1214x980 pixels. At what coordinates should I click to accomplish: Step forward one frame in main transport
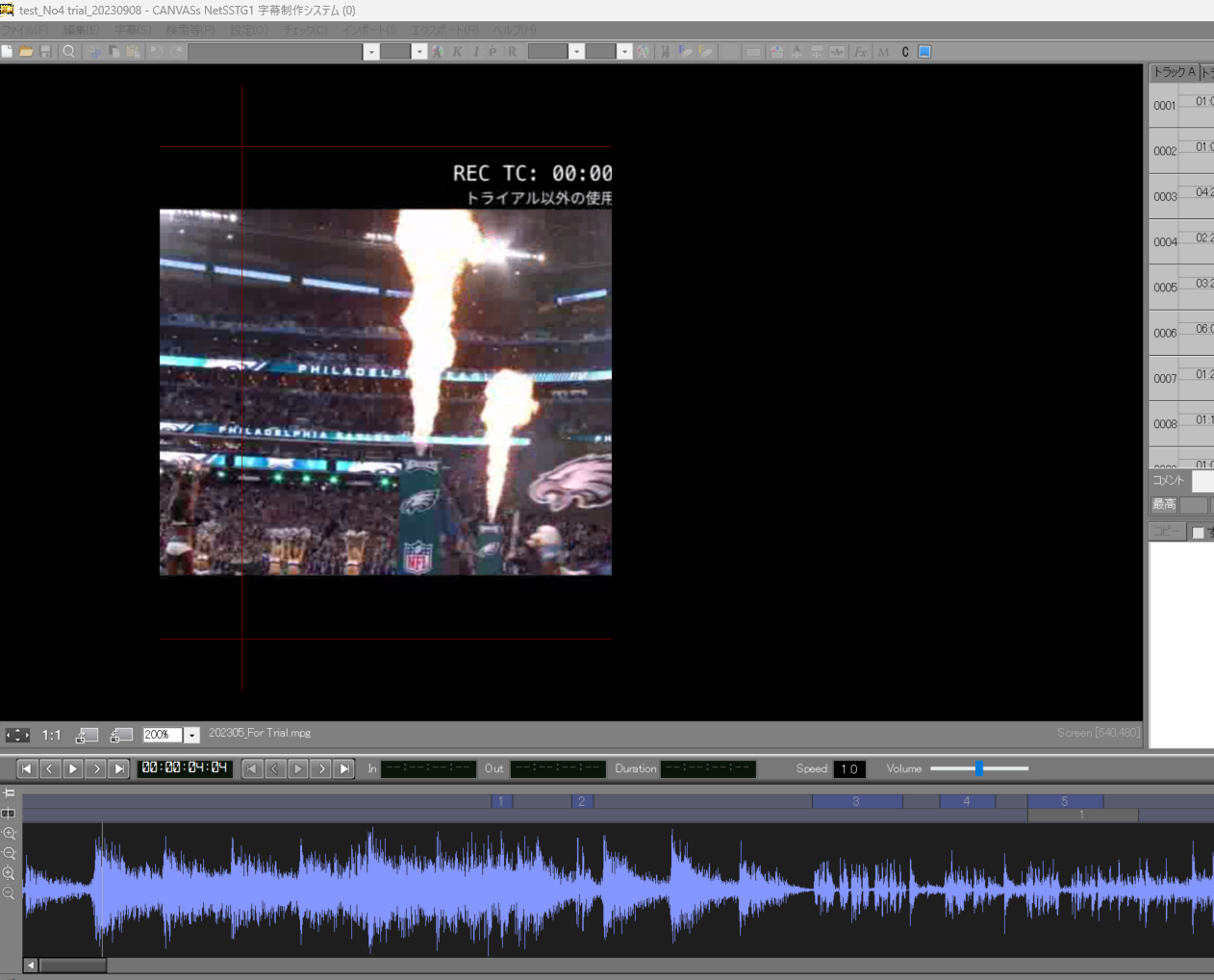[x=95, y=768]
